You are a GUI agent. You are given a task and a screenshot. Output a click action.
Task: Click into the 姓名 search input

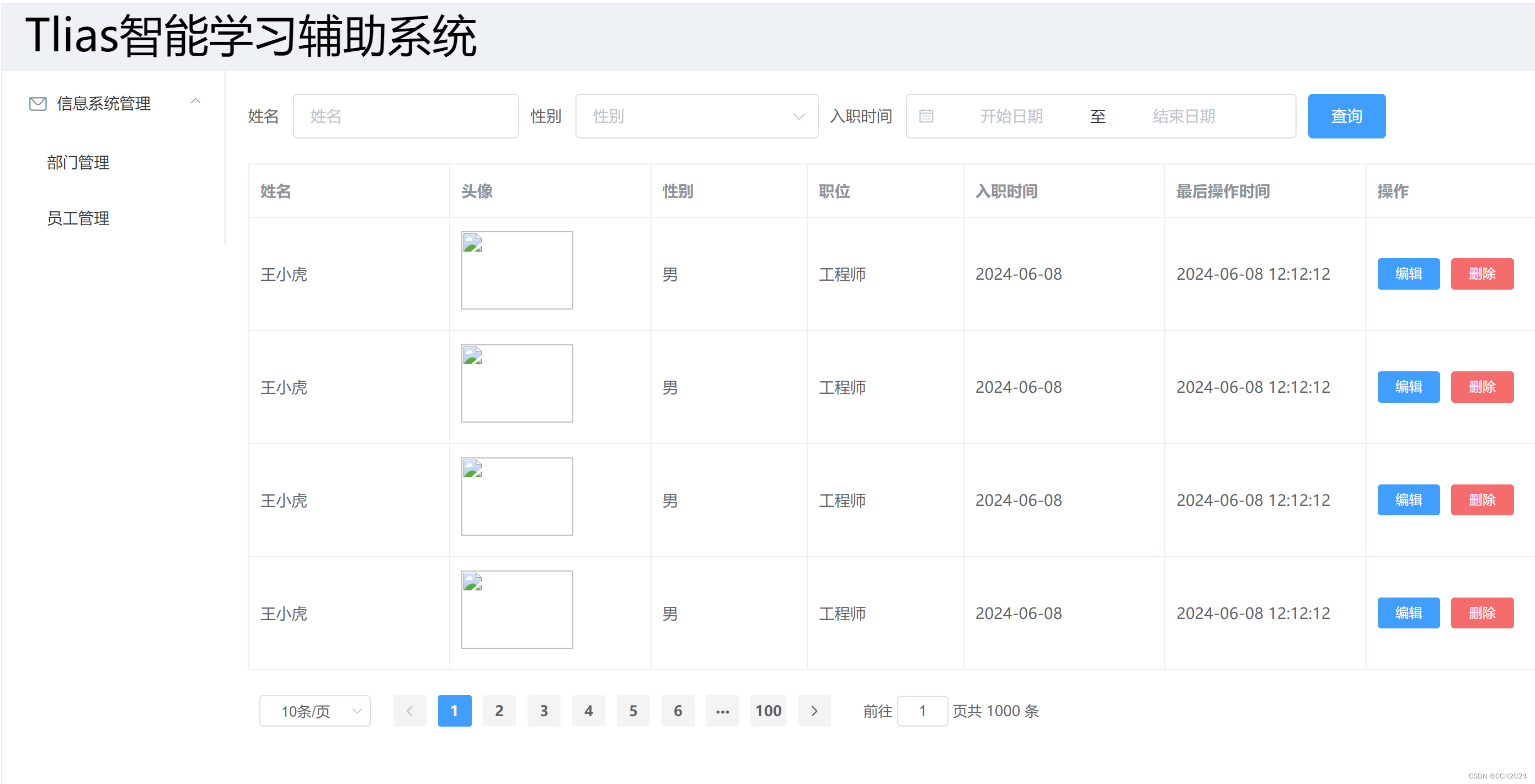tap(406, 116)
